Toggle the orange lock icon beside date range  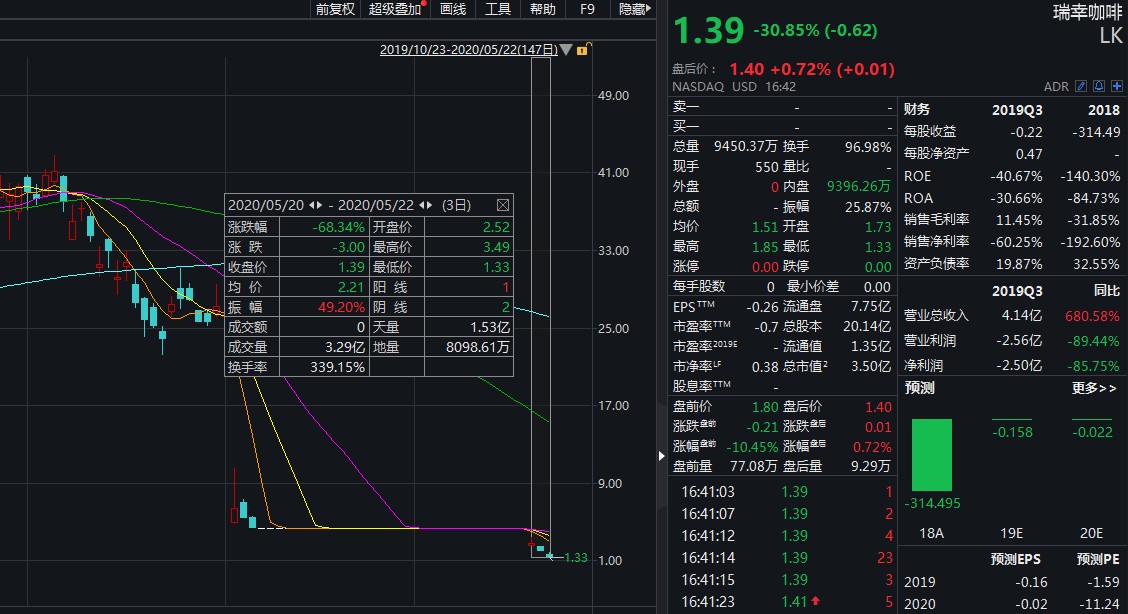(x=583, y=50)
